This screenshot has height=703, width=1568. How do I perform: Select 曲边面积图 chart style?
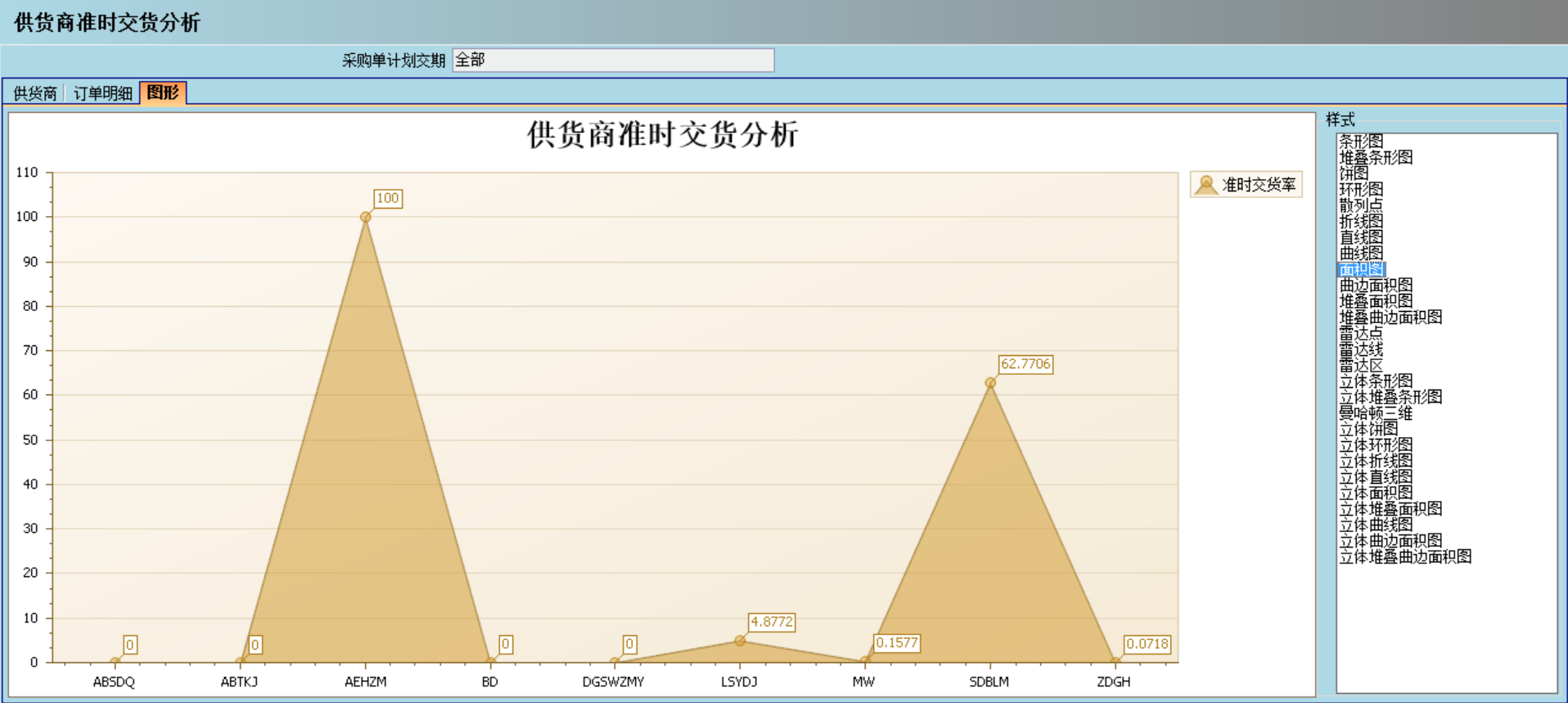1376,285
